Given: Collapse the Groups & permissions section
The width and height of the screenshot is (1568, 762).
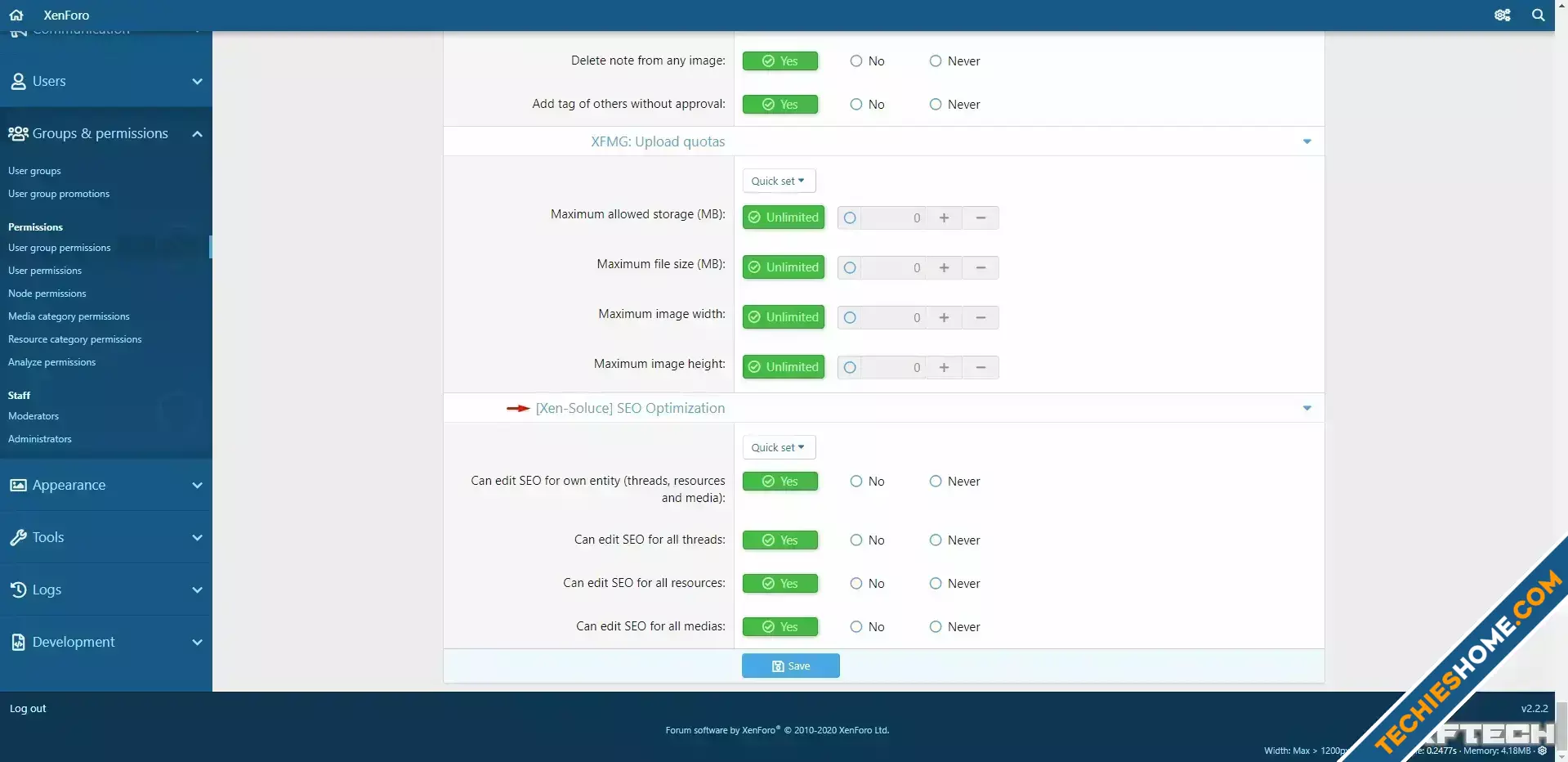Looking at the screenshot, I should click(x=197, y=133).
